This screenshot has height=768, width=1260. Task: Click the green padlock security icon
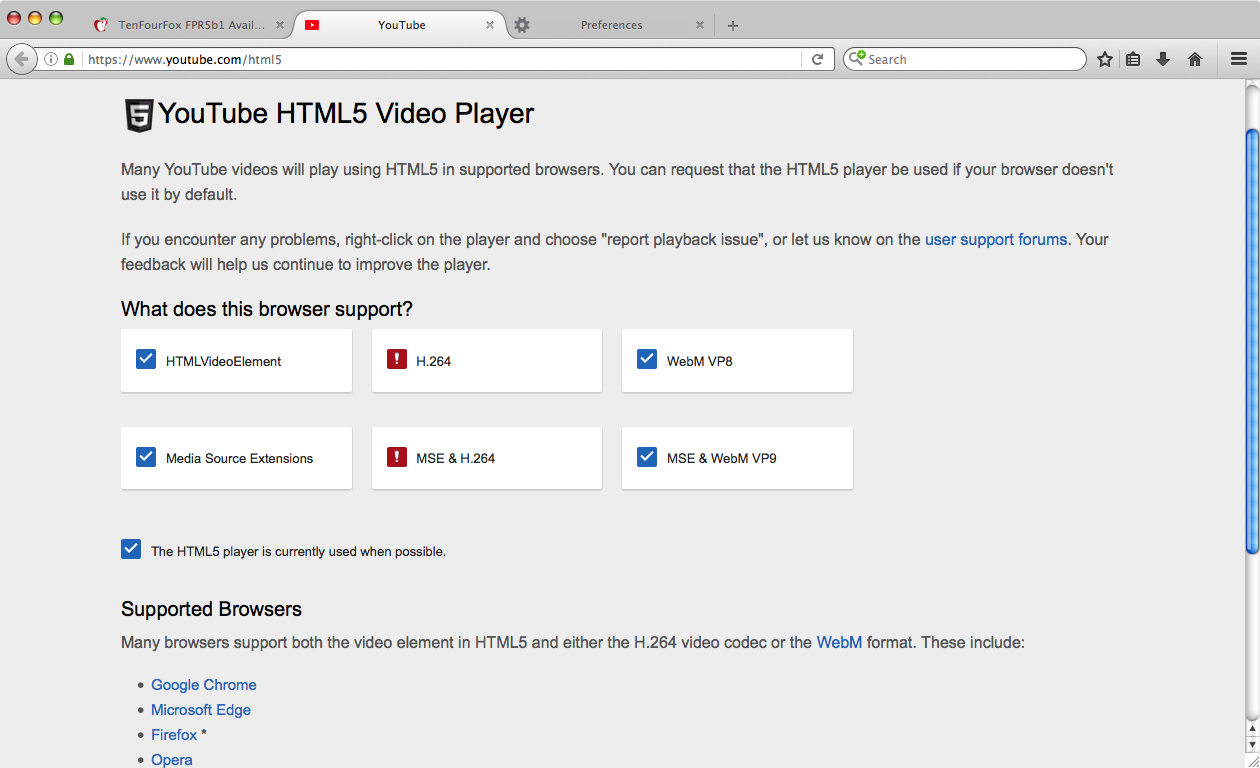(x=69, y=59)
